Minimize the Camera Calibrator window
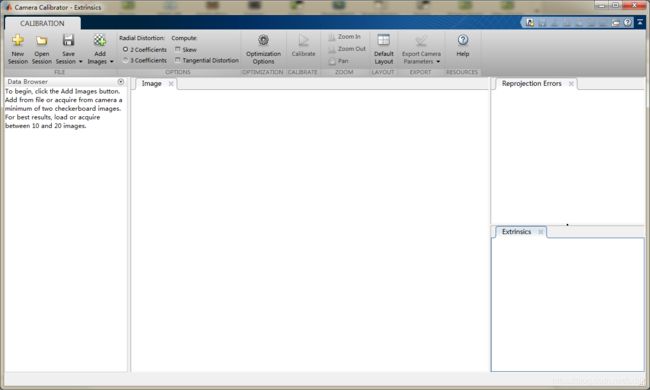 601,5
